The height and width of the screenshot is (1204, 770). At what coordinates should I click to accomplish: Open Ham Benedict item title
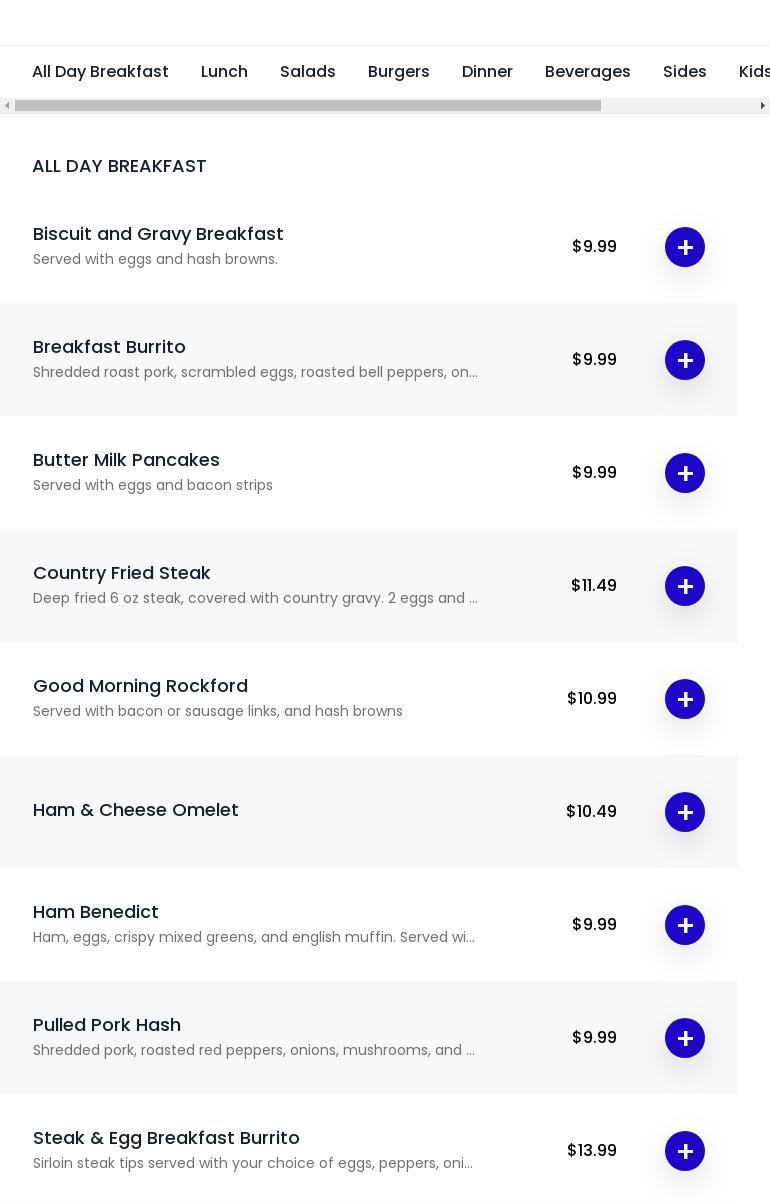tap(96, 912)
